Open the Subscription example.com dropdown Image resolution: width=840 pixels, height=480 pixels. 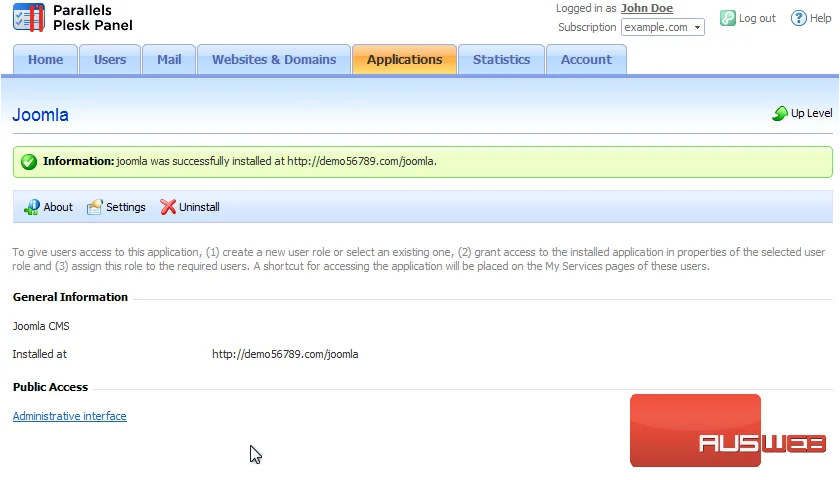(x=663, y=27)
